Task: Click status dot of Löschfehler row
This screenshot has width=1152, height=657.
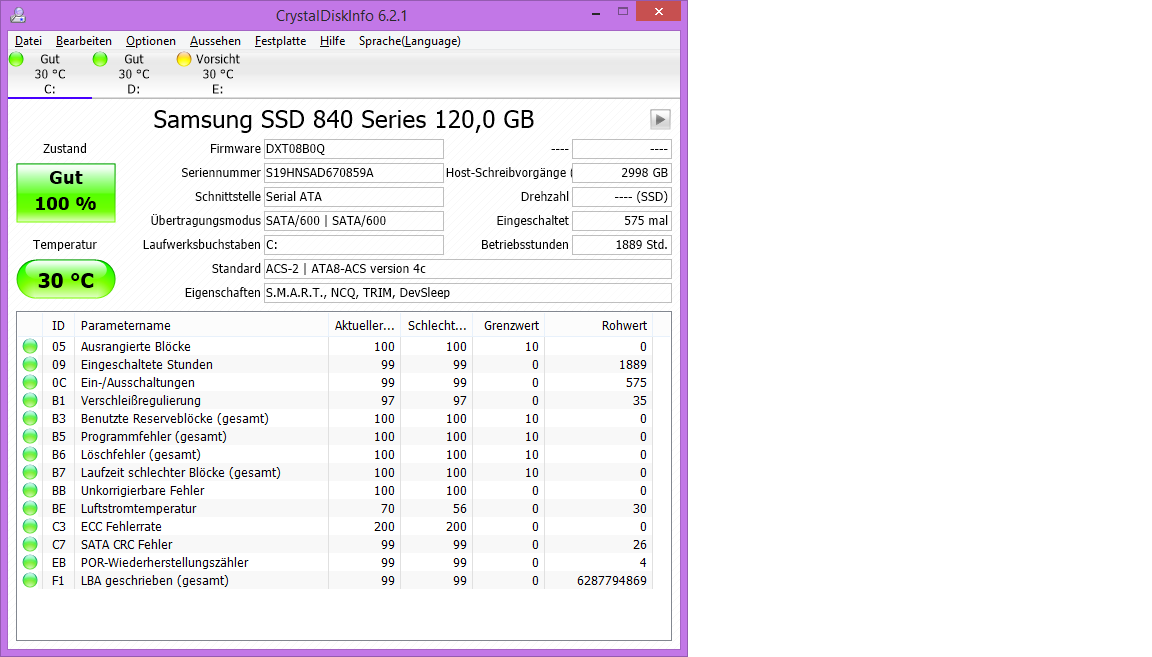Action: pos(29,454)
